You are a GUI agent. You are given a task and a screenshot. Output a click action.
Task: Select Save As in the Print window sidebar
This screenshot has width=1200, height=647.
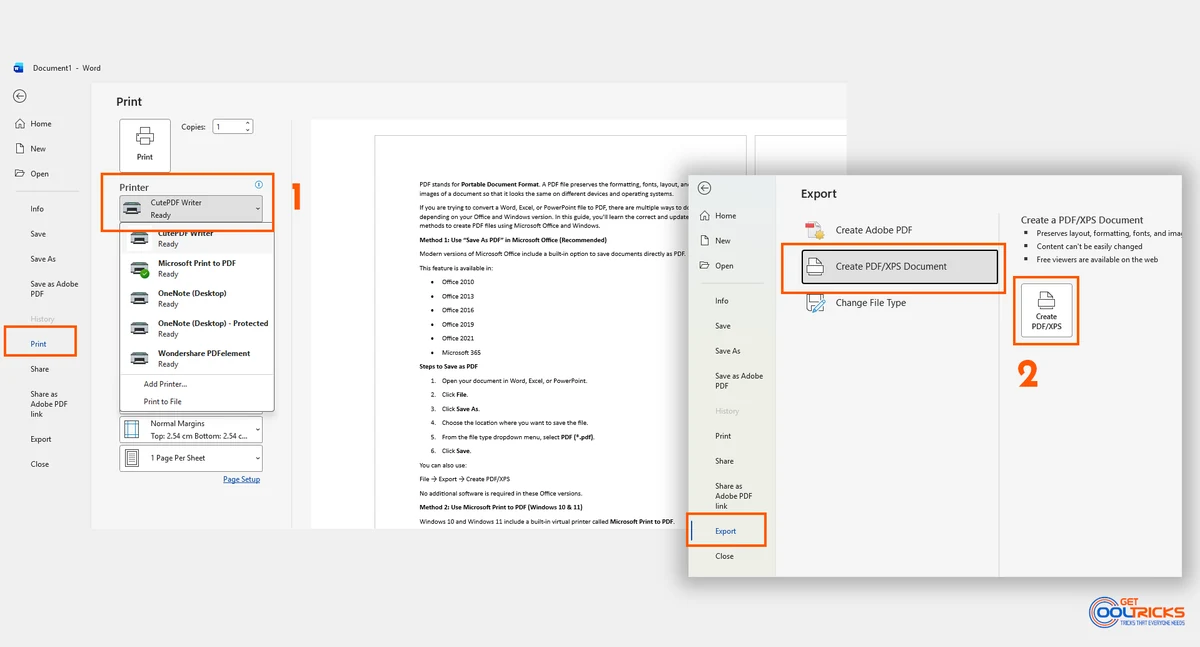(x=43, y=259)
